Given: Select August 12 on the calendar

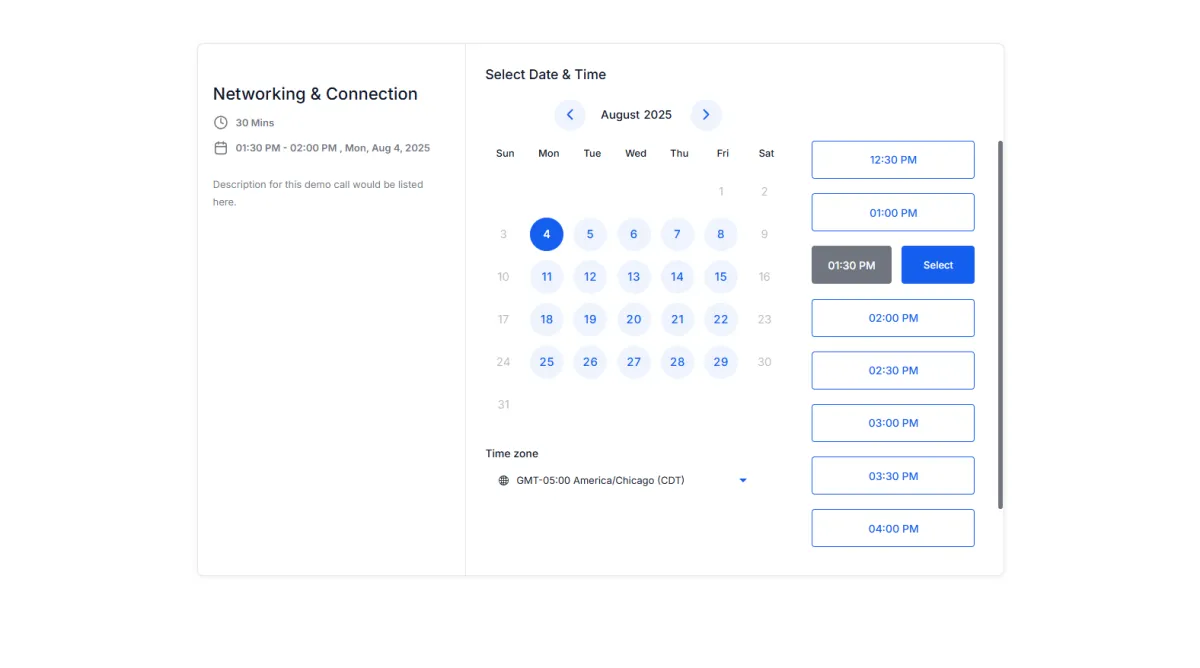Looking at the screenshot, I should 590,277.
